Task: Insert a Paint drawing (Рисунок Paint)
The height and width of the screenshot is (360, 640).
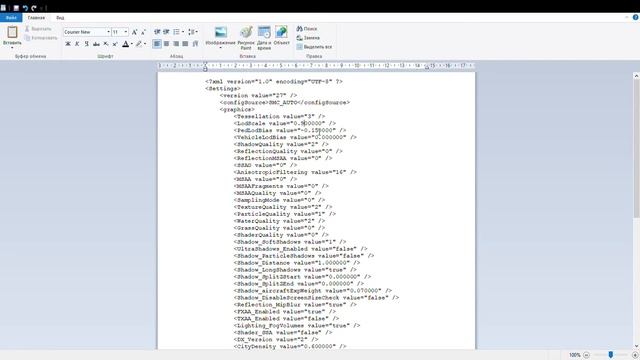Action: tap(246, 38)
